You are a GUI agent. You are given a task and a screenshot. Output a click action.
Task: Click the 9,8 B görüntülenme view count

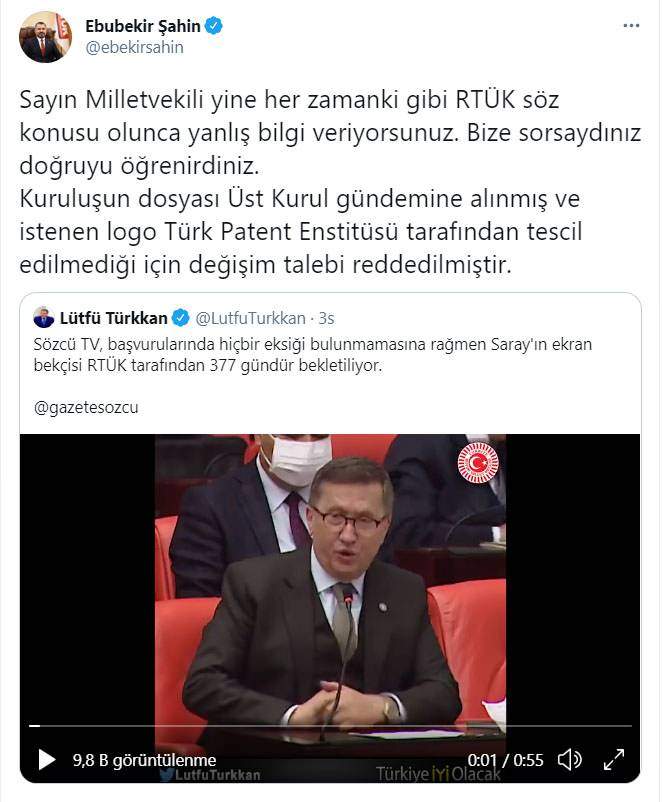coord(144,760)
